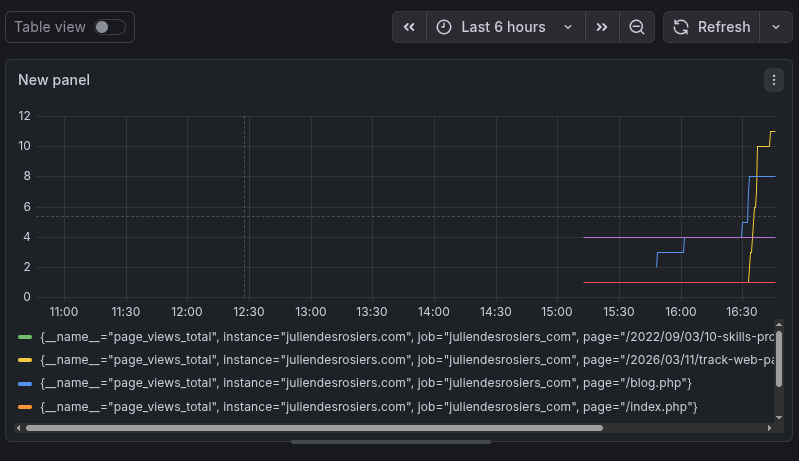
Task: Select the /index.php legend entry
Action: [x=368, y=407]
